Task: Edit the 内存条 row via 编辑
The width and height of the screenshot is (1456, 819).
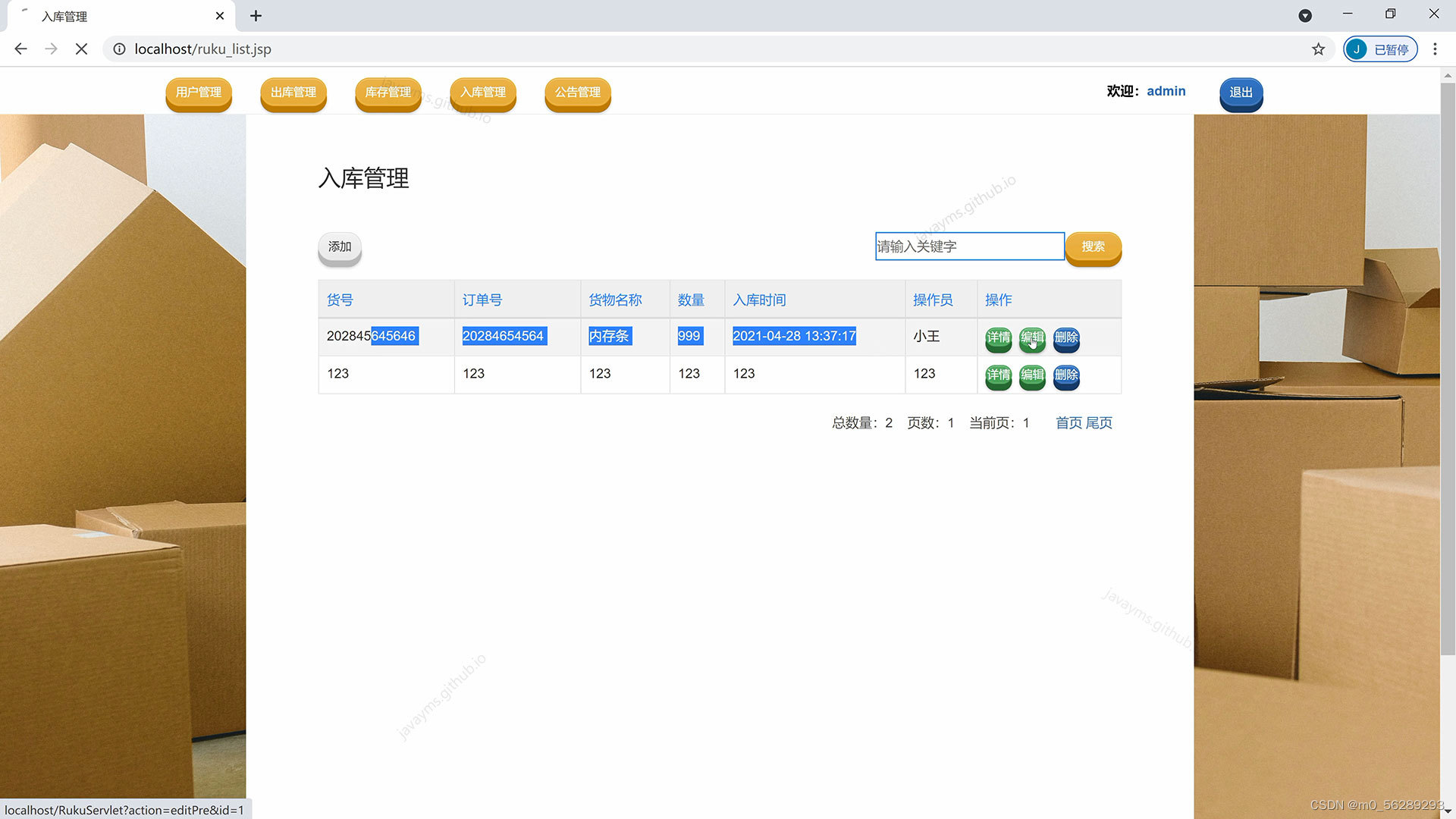Action: click(x=1032, y=338)
